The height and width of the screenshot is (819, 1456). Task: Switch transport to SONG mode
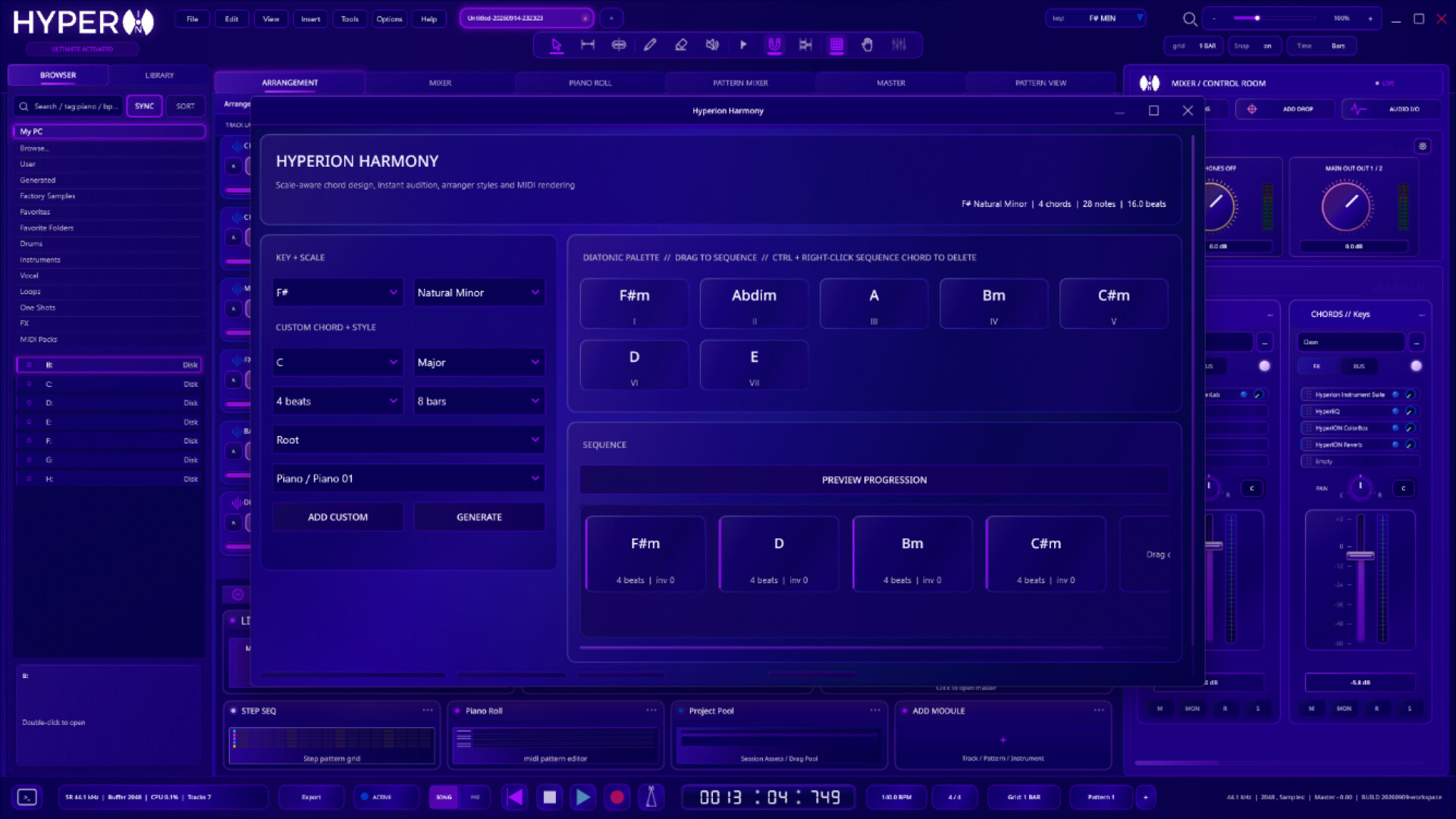point(444,797)
